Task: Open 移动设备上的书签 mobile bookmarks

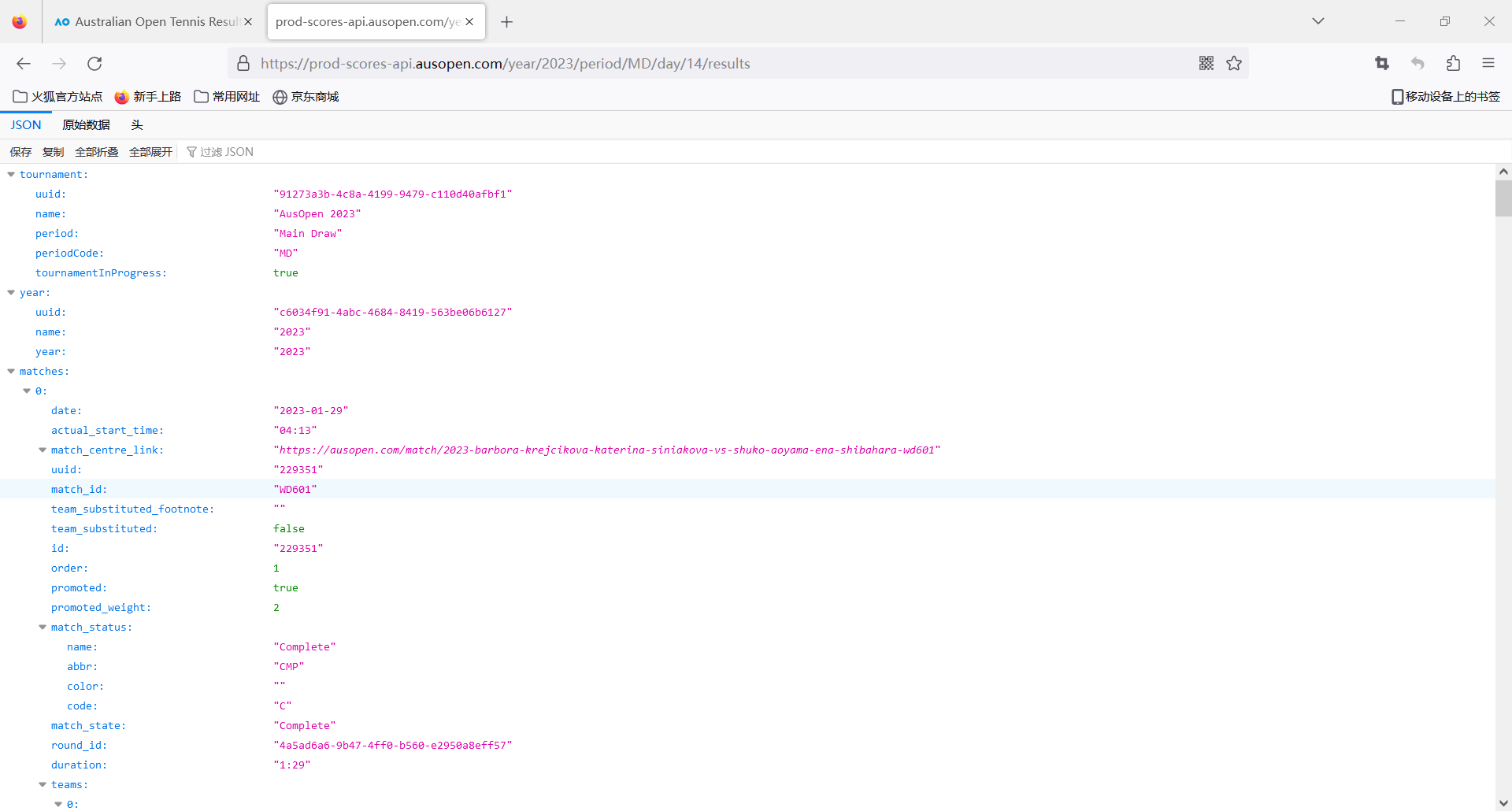Action: [1446, 97]
